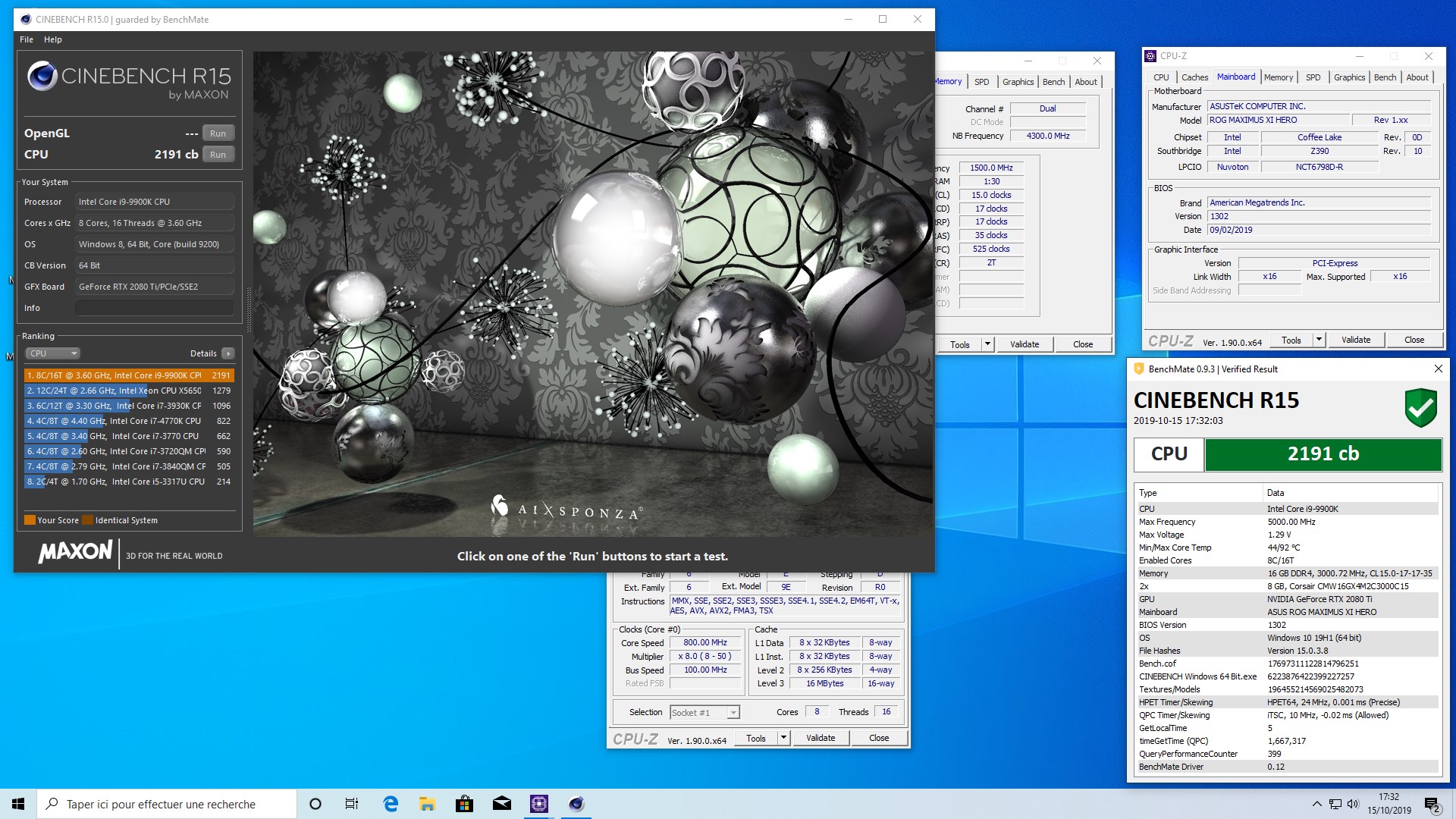Open the Cinebench Help menu
Viewport: 1456px width, 819px height.
(x=53, y=39)
